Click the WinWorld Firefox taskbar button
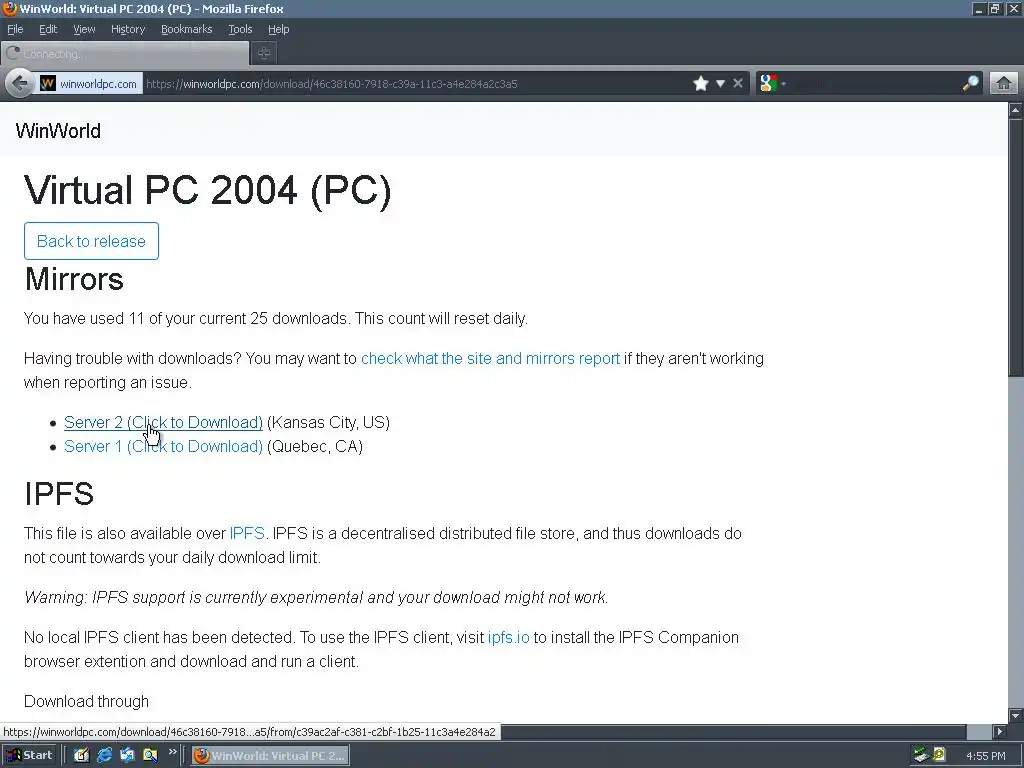The image size is (1024, 768). pyautogui.click(x=270, y=756)
